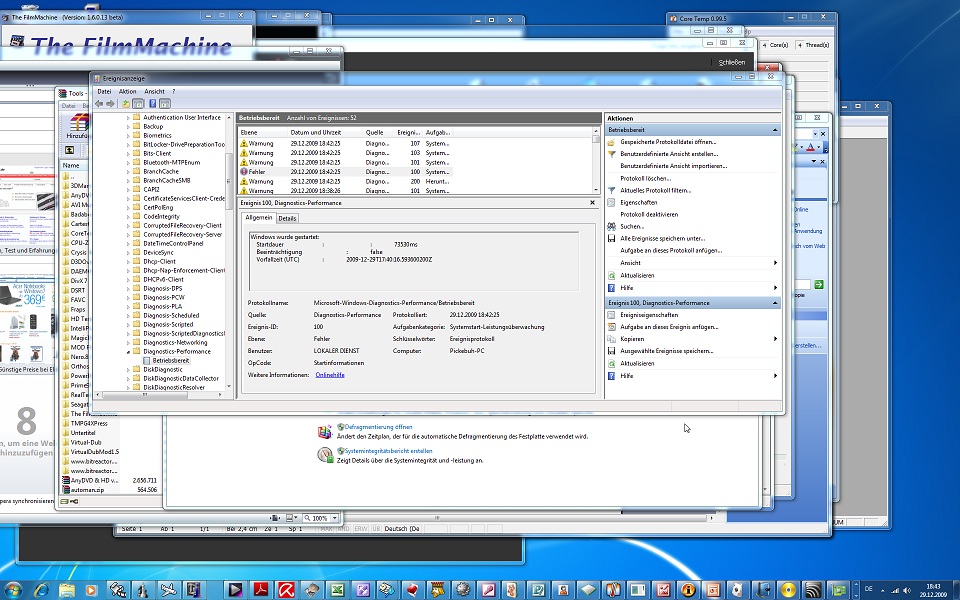Click the Back arrow in Ereignisanzeige toolbar
960x600 pixels.
pos(99,103)
